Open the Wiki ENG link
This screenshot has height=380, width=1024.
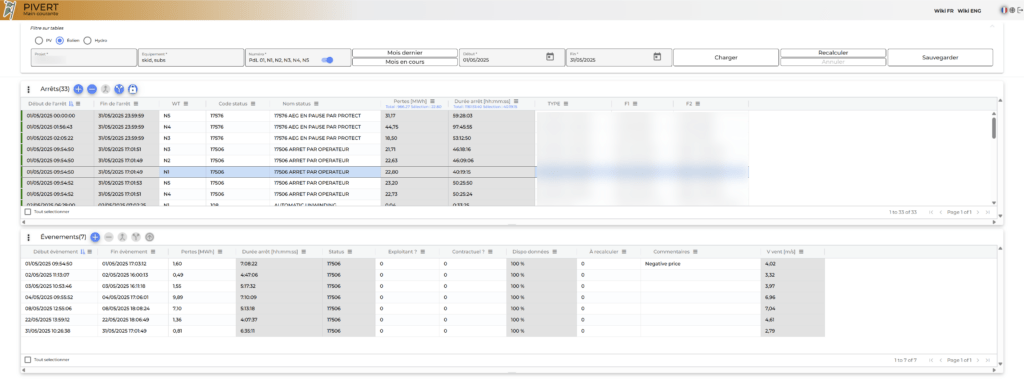(x=969, y=10)
